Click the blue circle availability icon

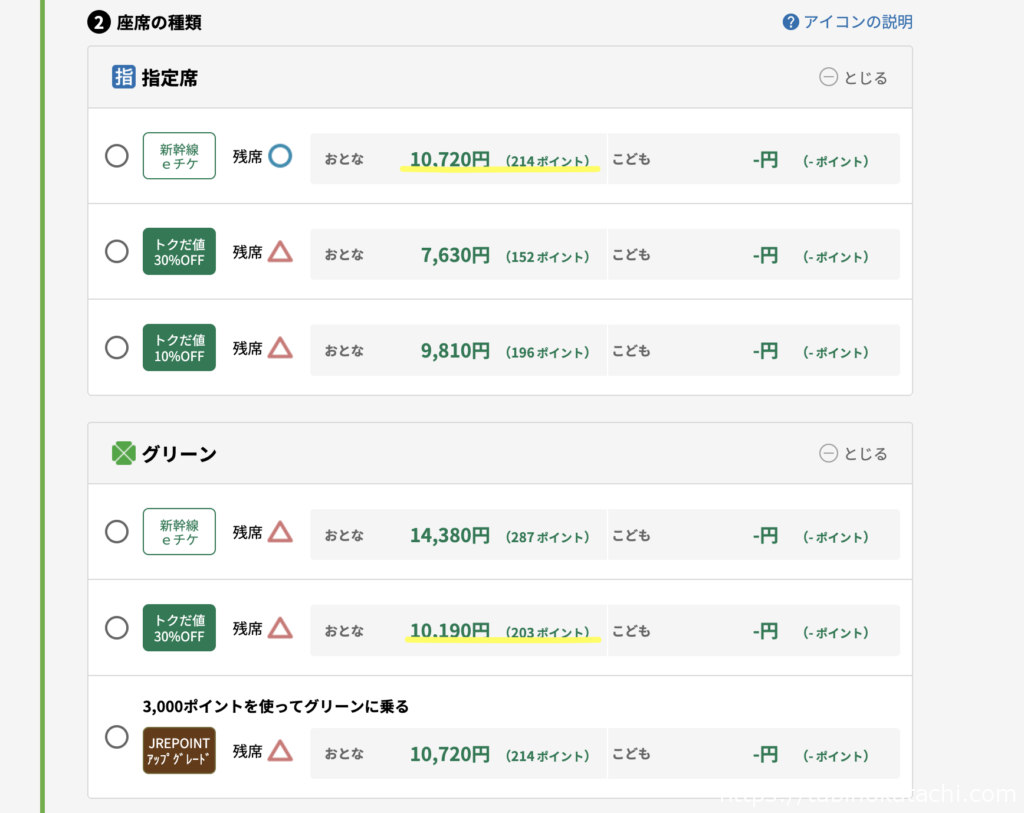click(x=280, y=156)
